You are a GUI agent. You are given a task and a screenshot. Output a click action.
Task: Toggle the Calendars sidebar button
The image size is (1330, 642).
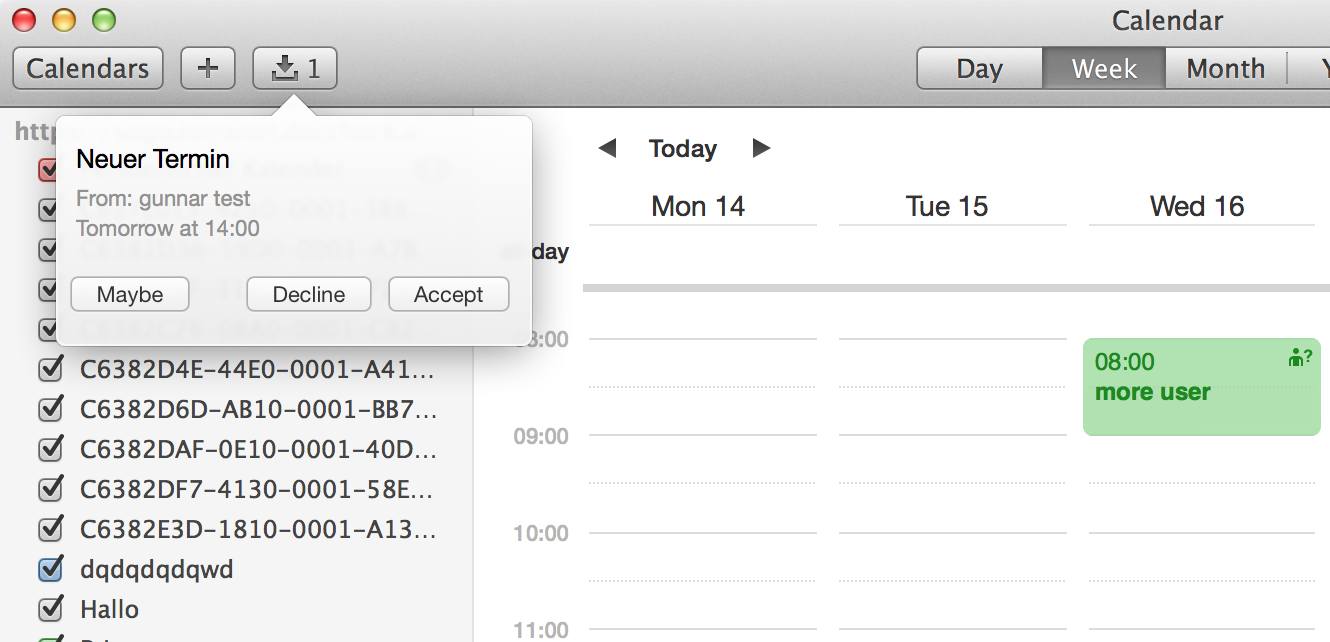pos(88,69)
